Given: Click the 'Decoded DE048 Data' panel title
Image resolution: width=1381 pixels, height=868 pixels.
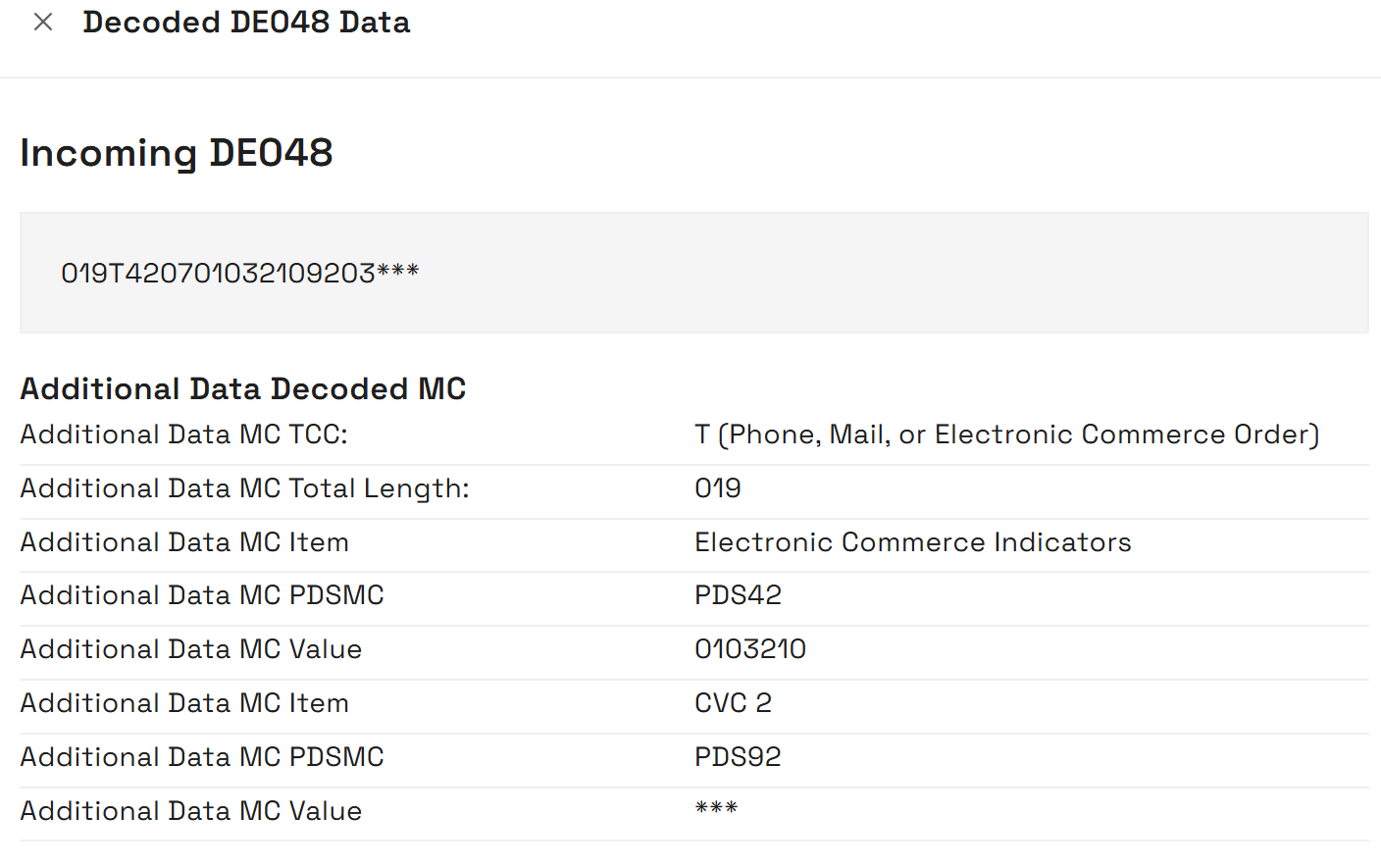Looking at the screenshot, I should [x=246, y=23].
